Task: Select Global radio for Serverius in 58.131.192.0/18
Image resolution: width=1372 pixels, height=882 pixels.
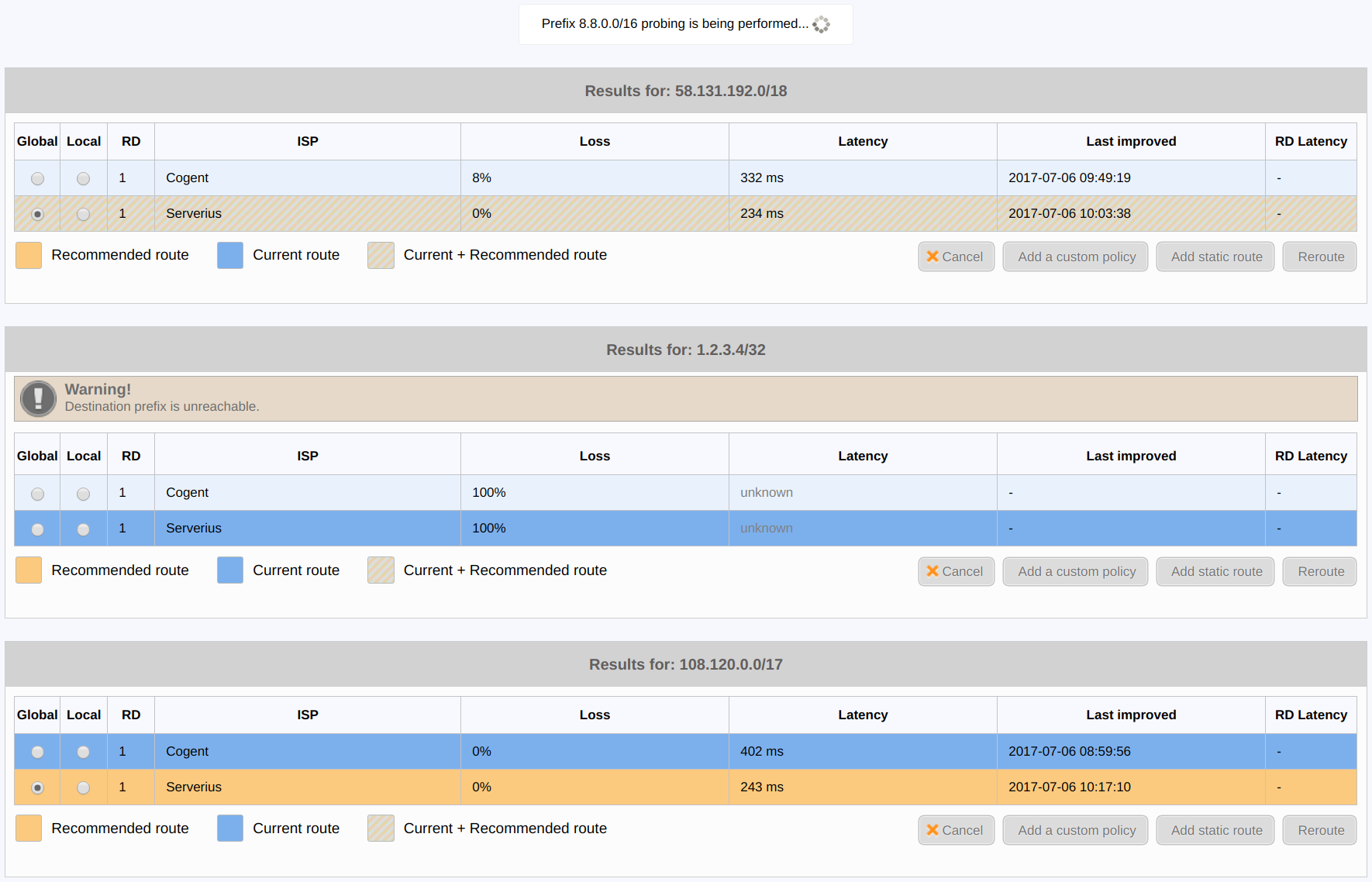Action: pos(37,215)
